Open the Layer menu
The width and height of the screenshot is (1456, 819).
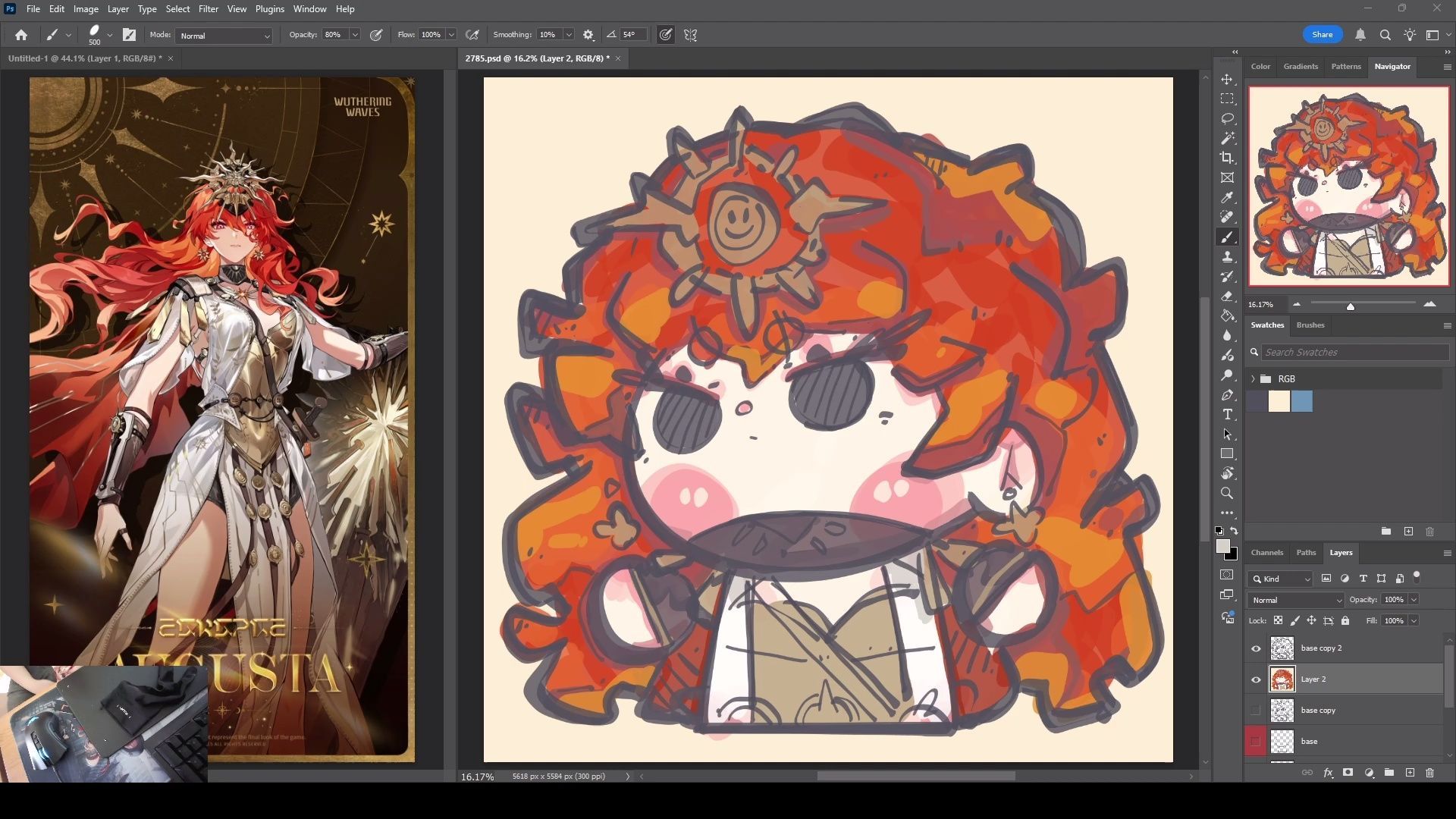pos(118,9)
